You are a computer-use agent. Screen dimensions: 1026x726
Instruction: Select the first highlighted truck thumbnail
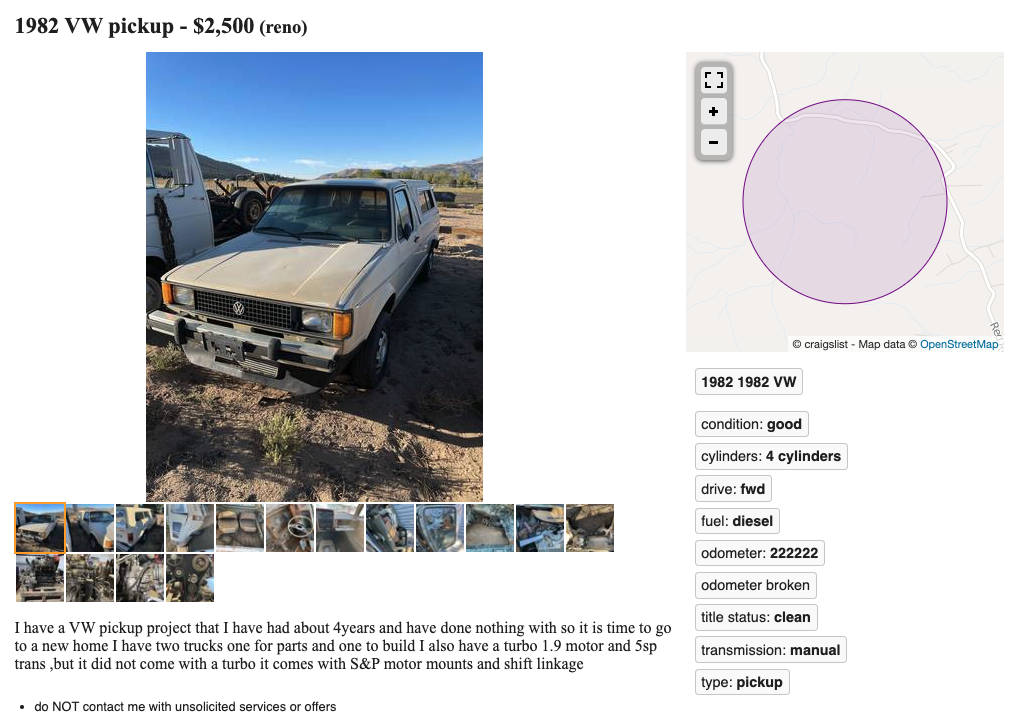pyautogui.click(x=40, y=528)
